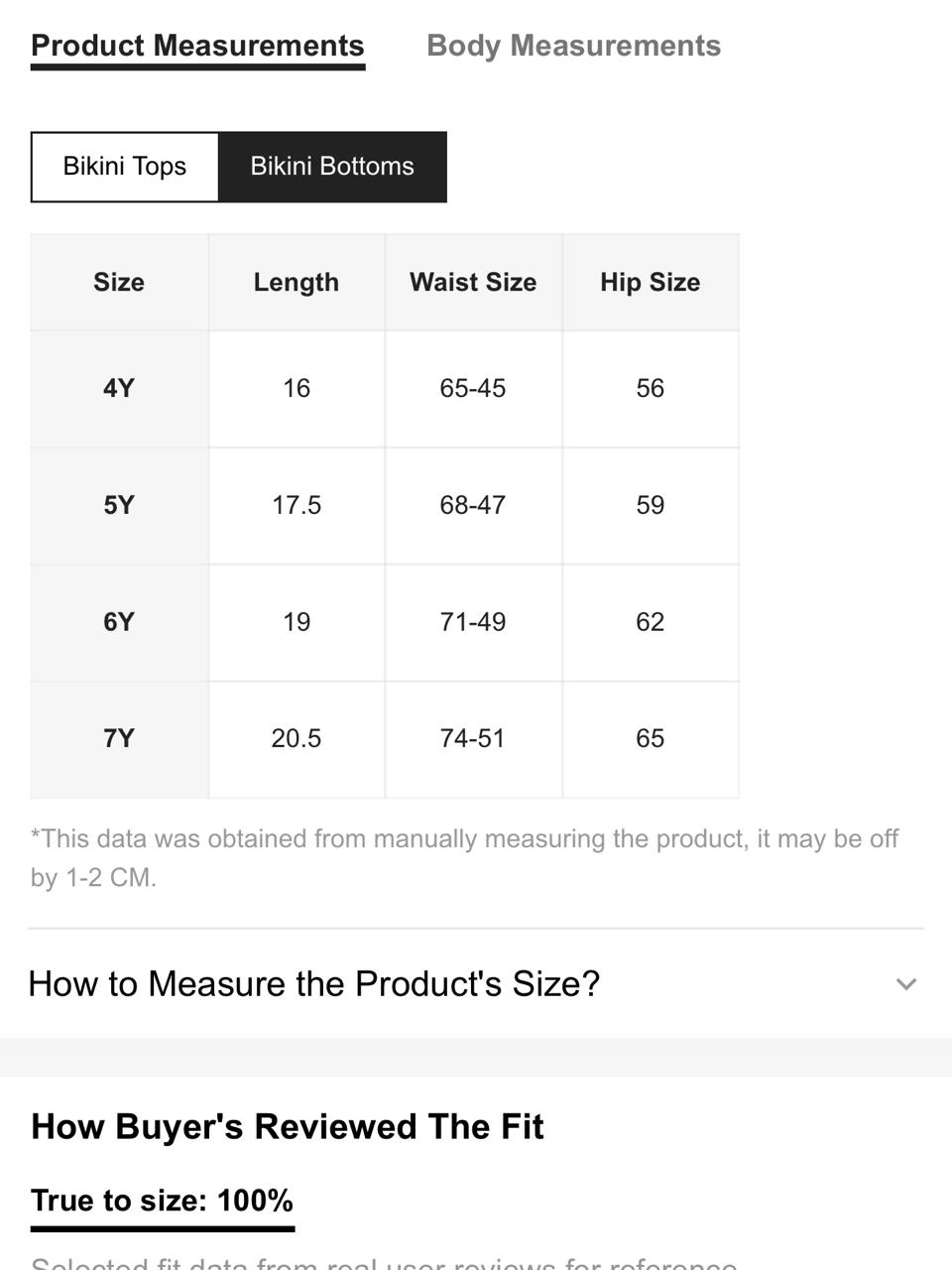
Task: Click the manual measurement disclaimer note
Action: coord(465,858)
